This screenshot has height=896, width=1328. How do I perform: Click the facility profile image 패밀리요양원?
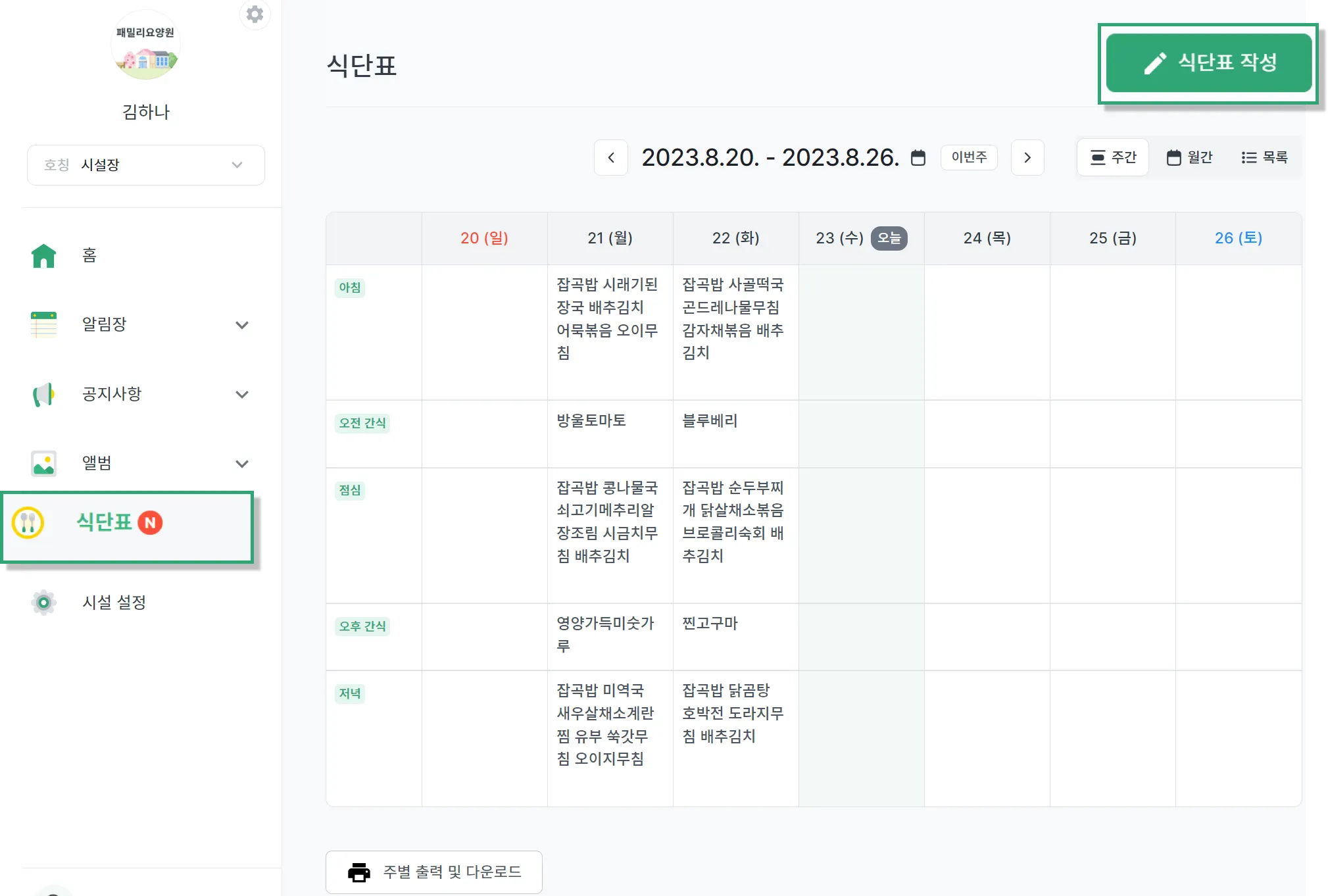145,46
